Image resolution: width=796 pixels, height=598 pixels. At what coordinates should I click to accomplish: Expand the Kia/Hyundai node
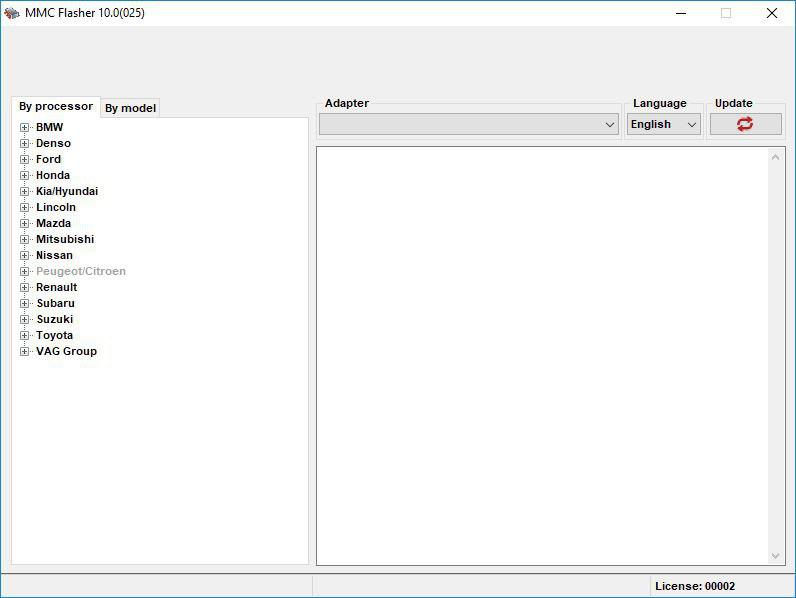(25, 191)
